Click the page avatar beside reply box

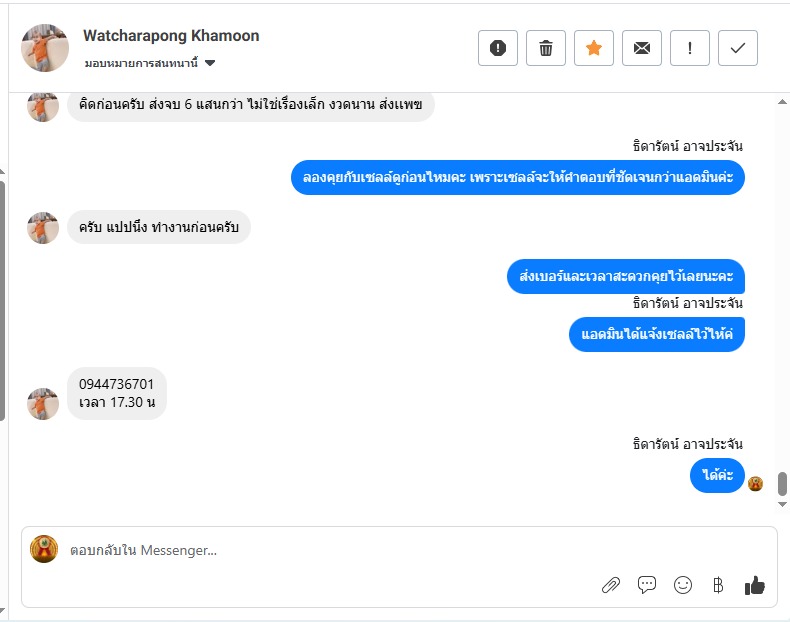pos(44,549)
